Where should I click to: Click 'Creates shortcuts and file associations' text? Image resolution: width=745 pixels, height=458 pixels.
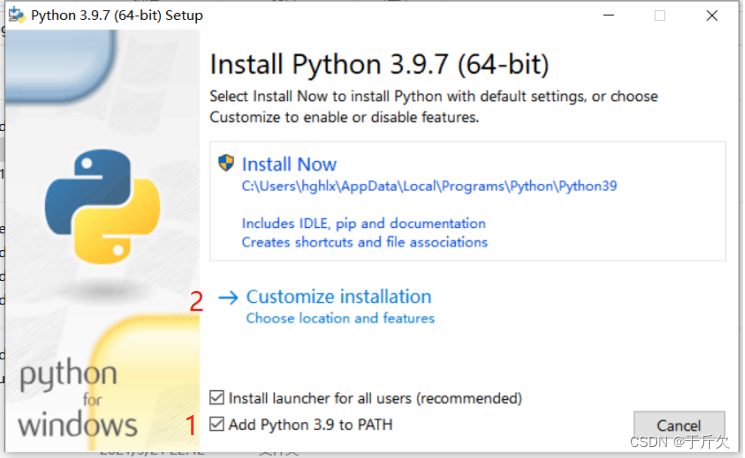pos(364,242)
